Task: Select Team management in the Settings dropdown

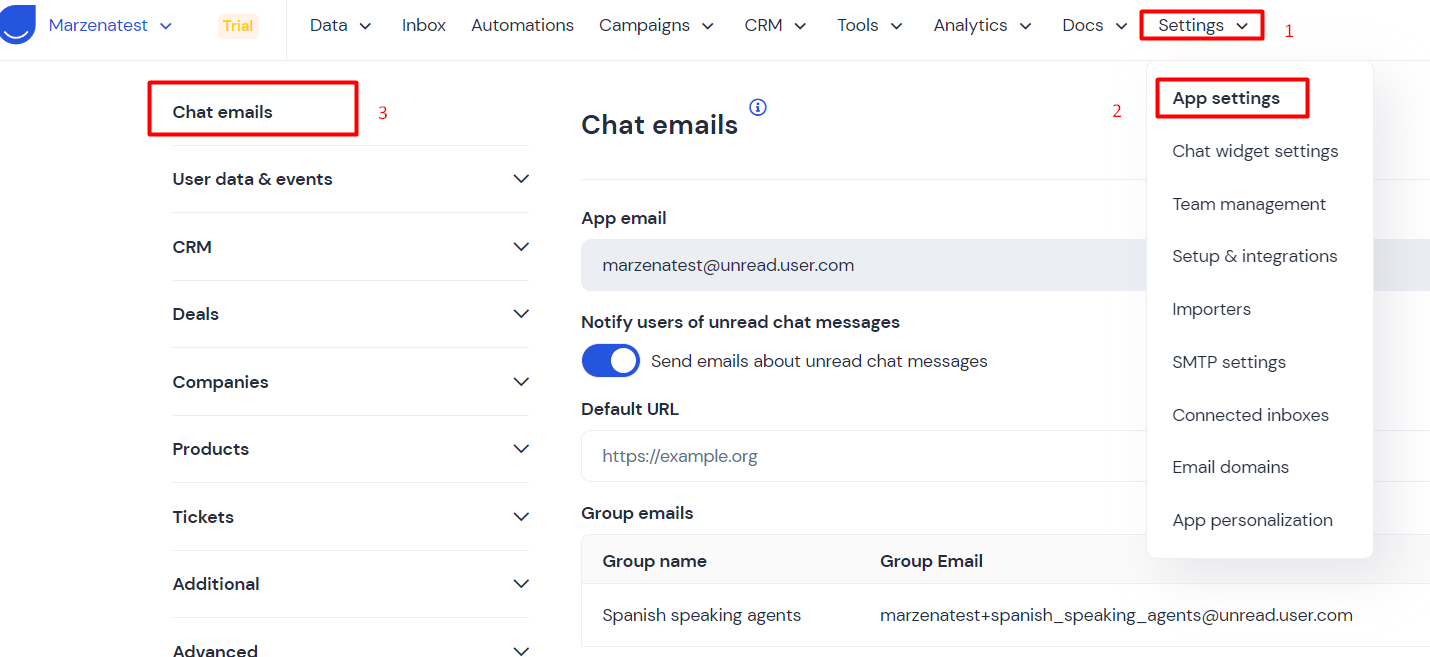Action: (x=1249, y=204)
